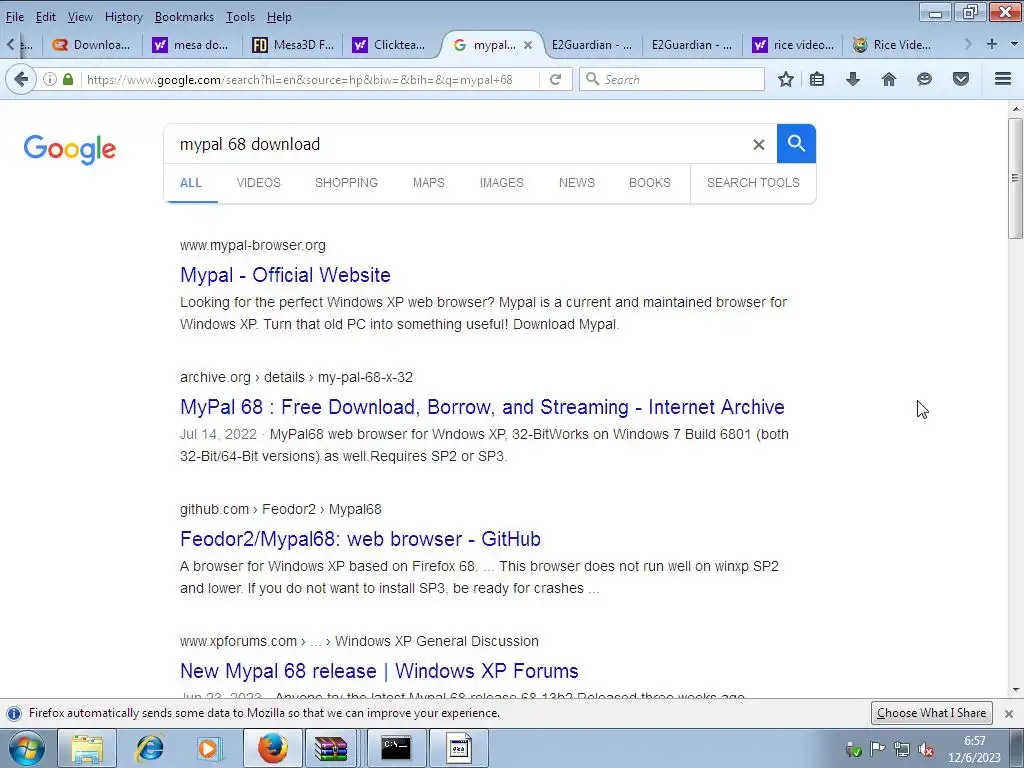The height and width of the screenshot is (768, 1024).
Task: Click the muted volume tray icon
Action: click(x=925, y=750)
